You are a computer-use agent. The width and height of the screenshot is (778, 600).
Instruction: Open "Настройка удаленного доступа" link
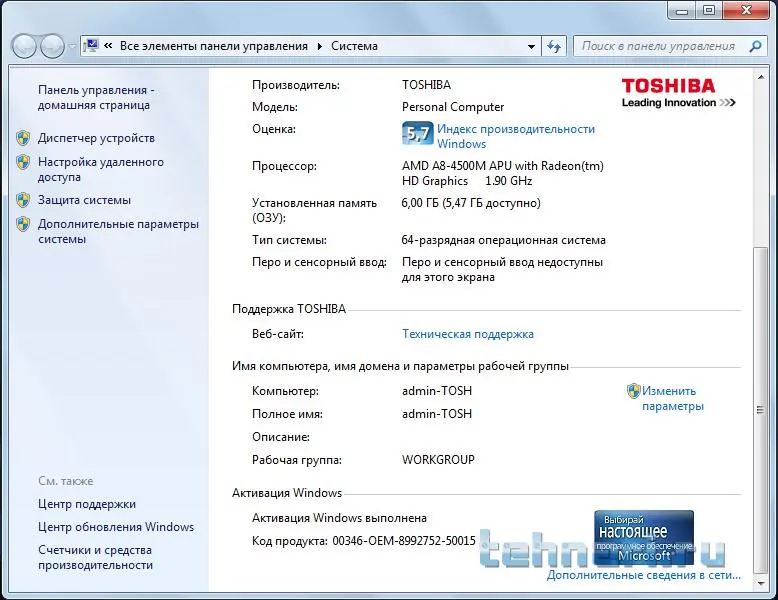[x=101, y=170]
